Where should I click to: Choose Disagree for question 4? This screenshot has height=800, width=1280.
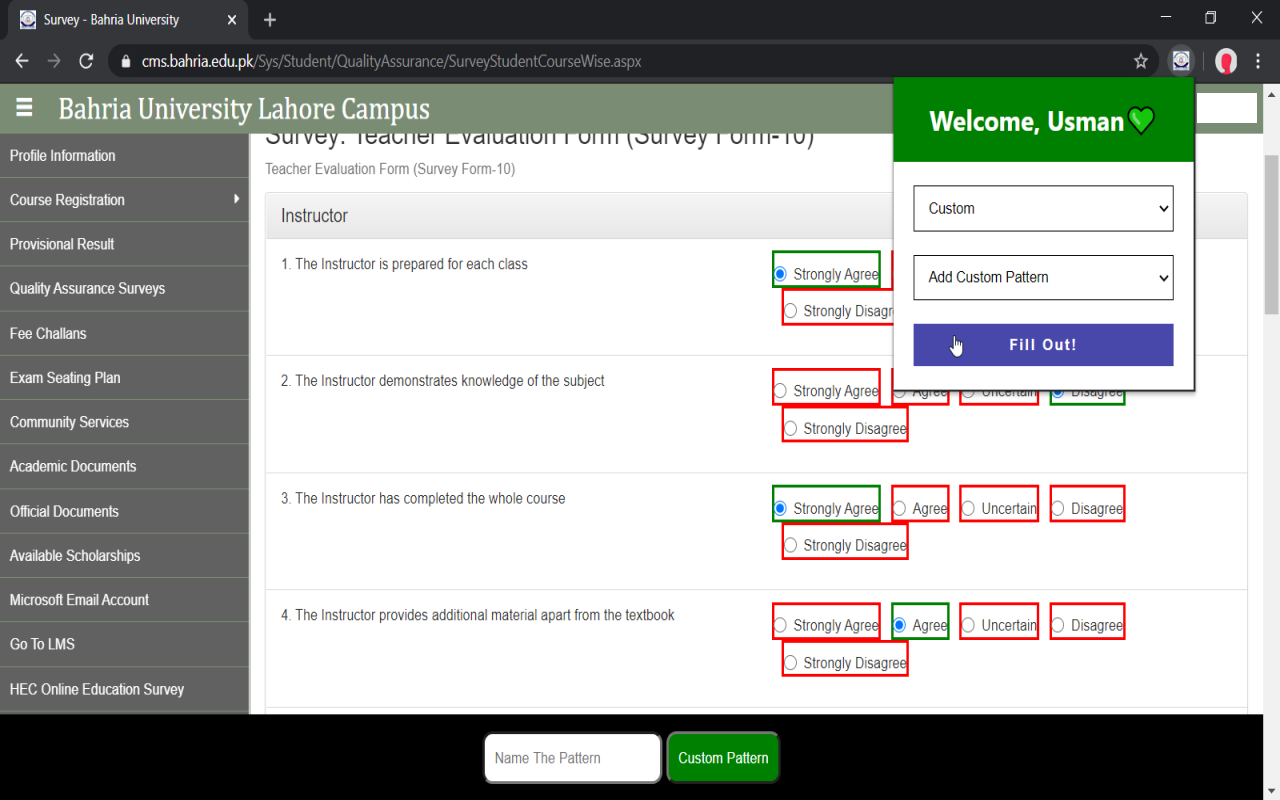point(1057,625)
